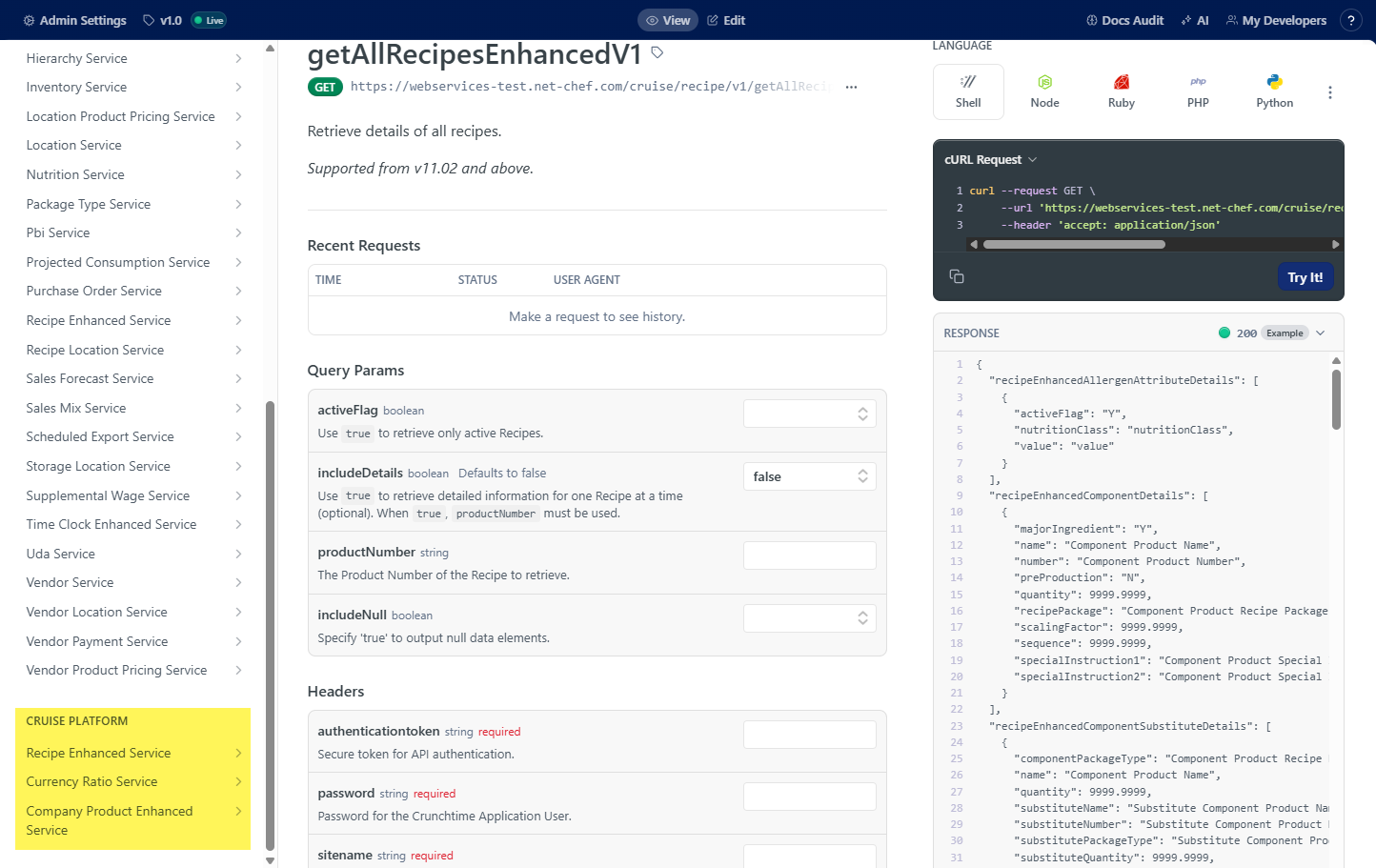This screenshot has height=868, width=1376.
Task: Open Docs Audit
Action: [x=1125, y=20]
